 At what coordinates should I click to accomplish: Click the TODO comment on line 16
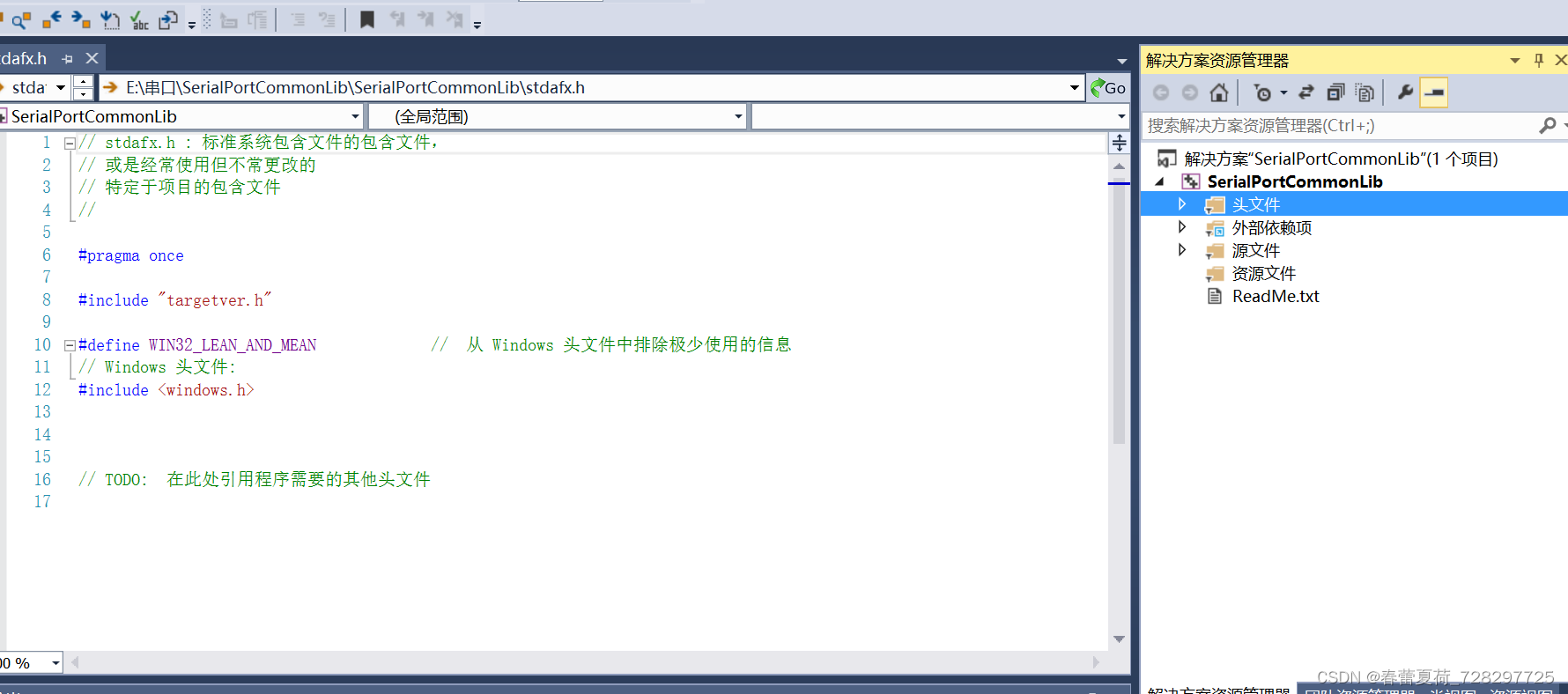click(x=255, y=479)
